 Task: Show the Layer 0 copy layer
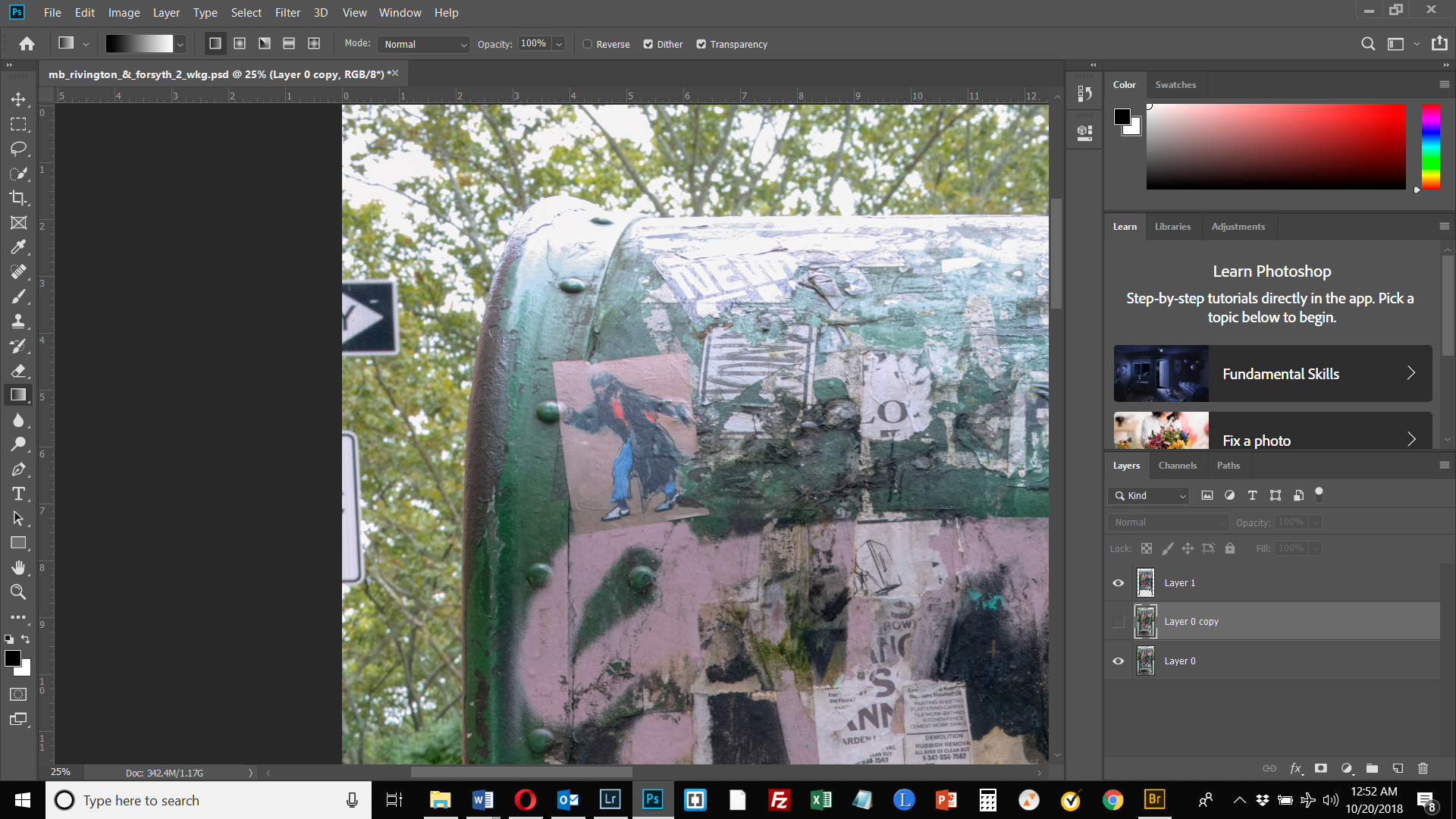click(x=1118, y=622)
